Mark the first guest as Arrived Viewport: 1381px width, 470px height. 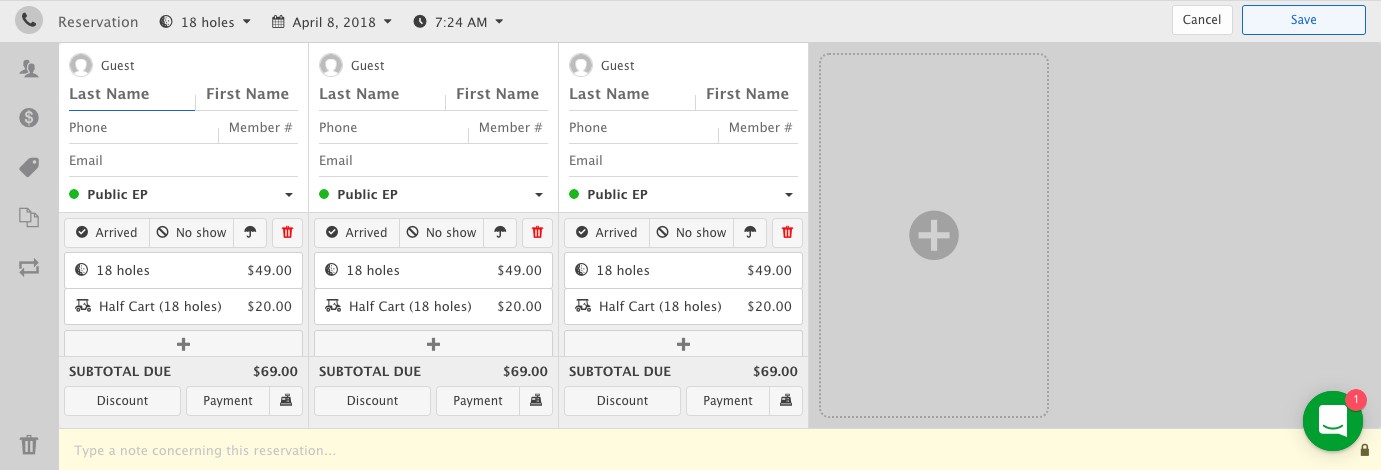point(107,233)
